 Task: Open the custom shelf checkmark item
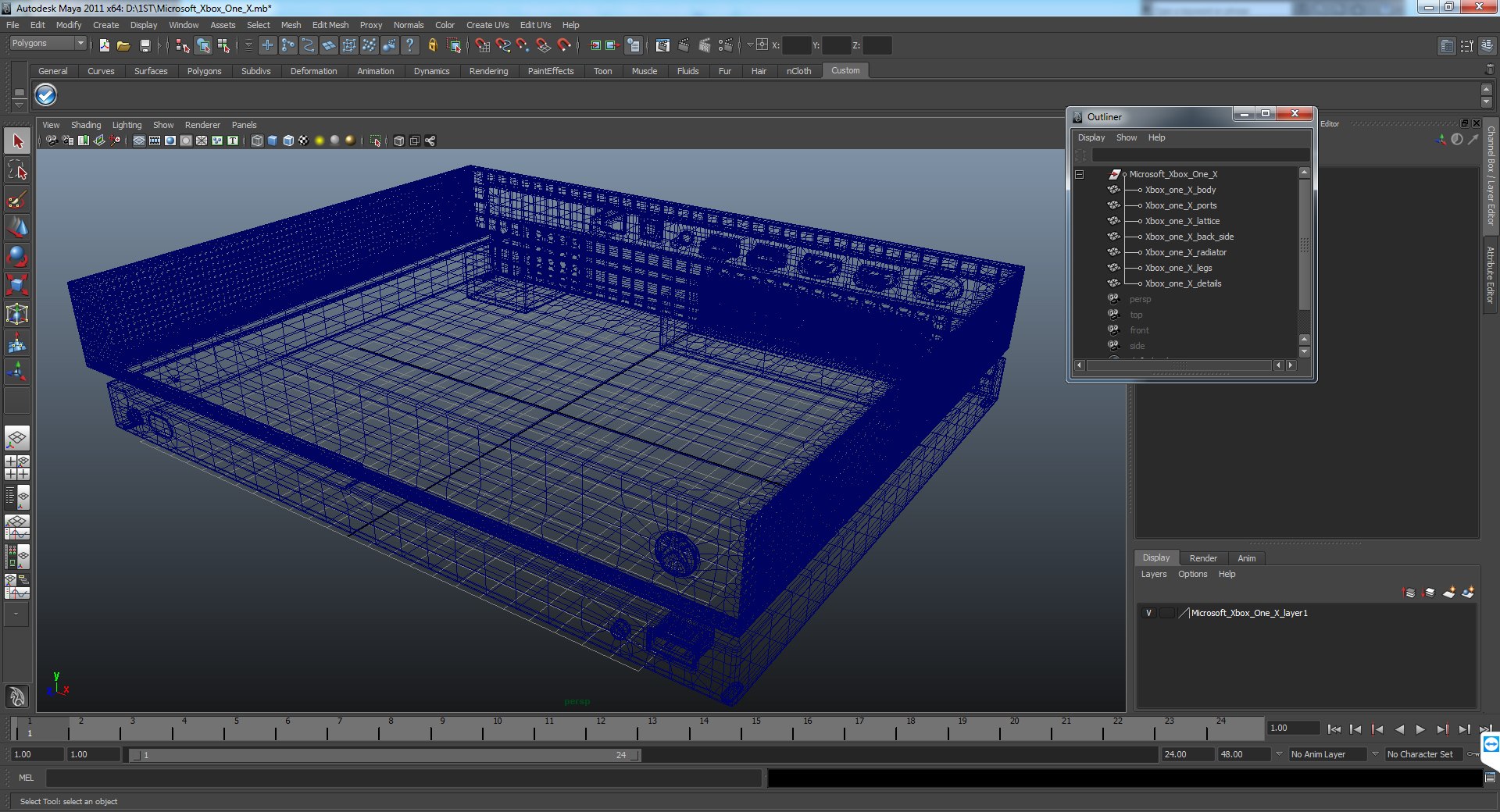click(x=46, y=95)
